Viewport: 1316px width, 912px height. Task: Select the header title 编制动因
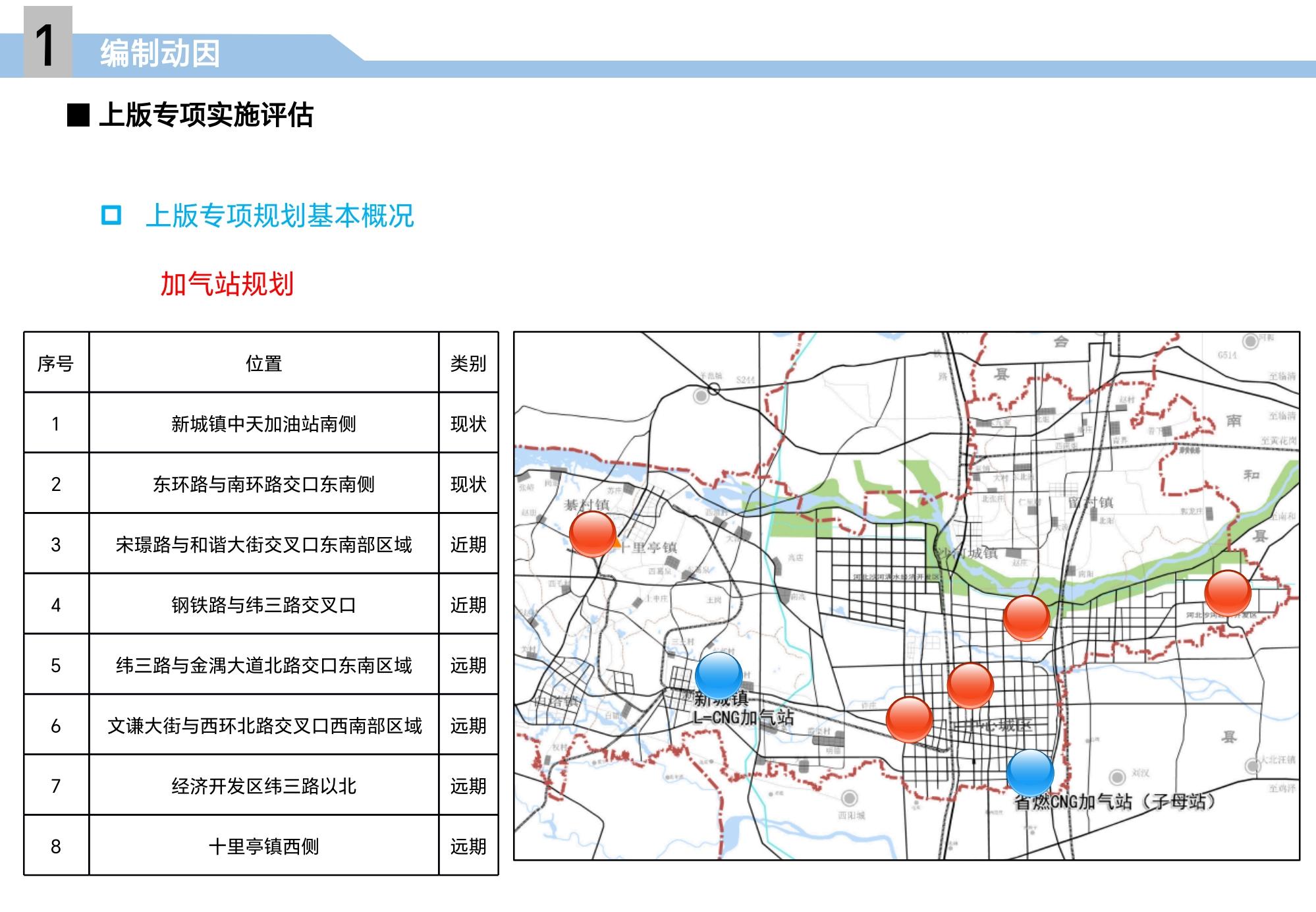pos(160,53)
